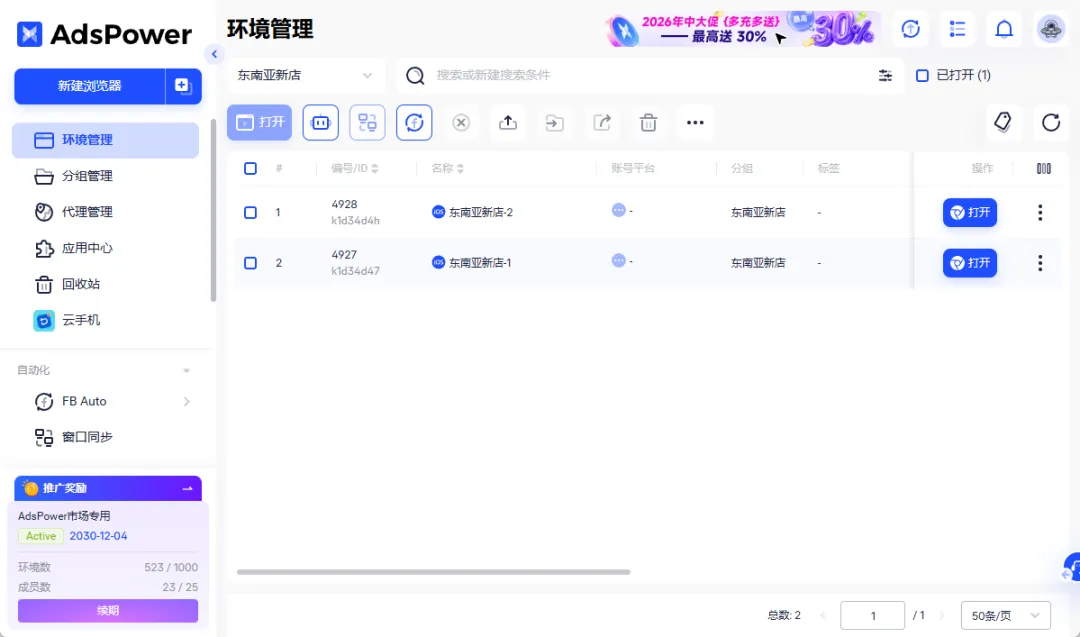This screenshot has height=637, width=1080.
Task: Click the close browsers X toolbar icon
Action: click(x=461, y=123)
